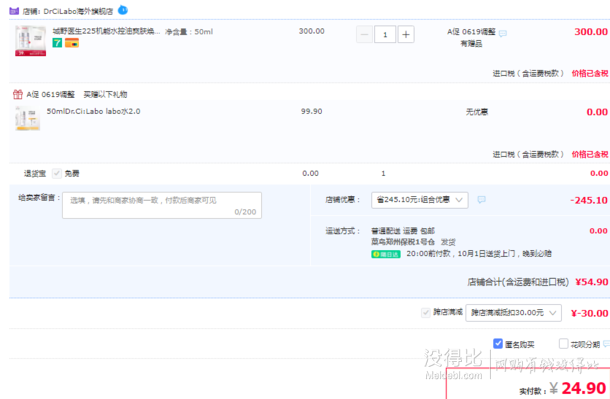Click the orange credit card badge icon
Image resolution: width=610 pixels, height=399 pixels.
[72, 43]
